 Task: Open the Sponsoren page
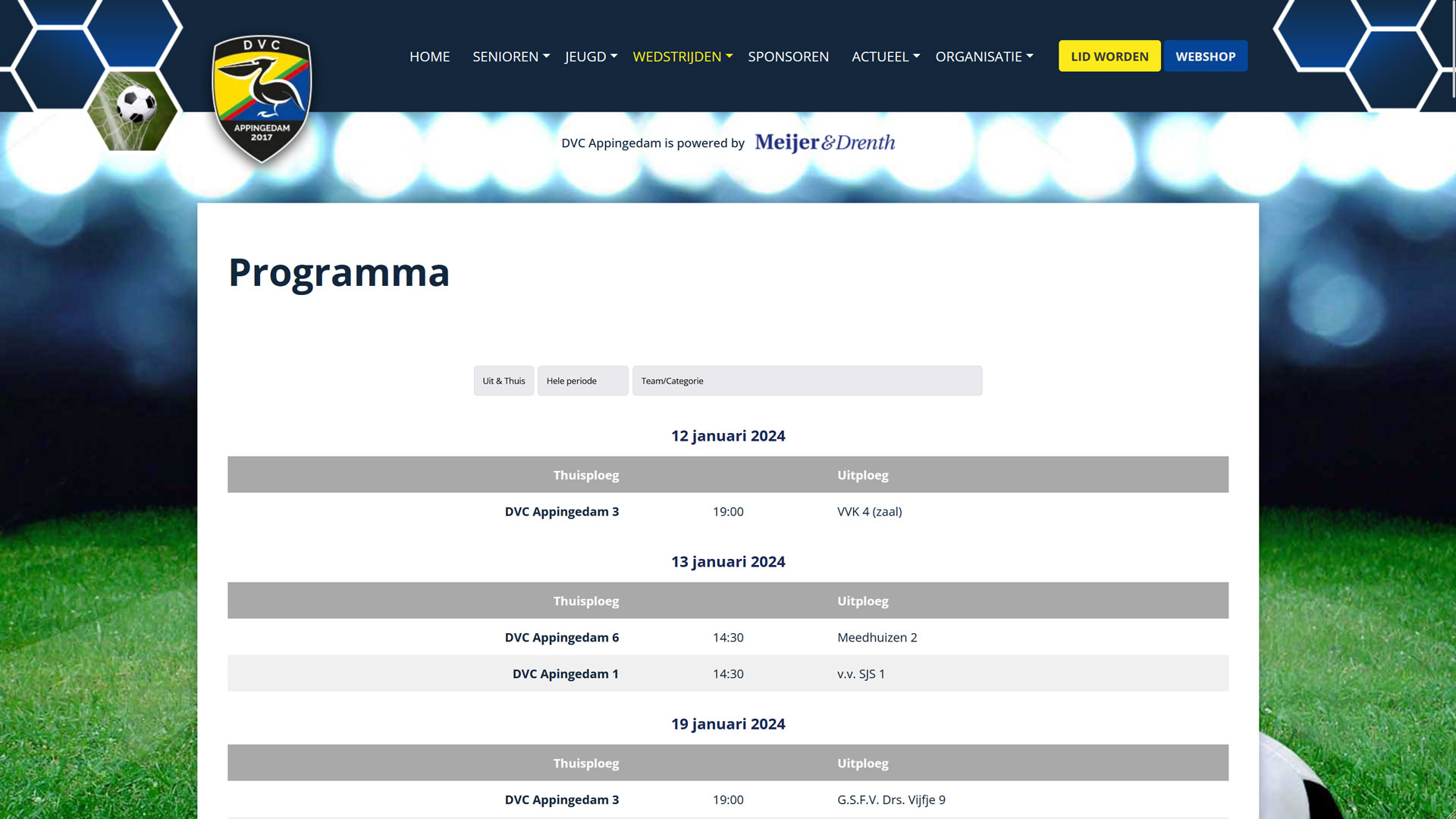[788, 57]
